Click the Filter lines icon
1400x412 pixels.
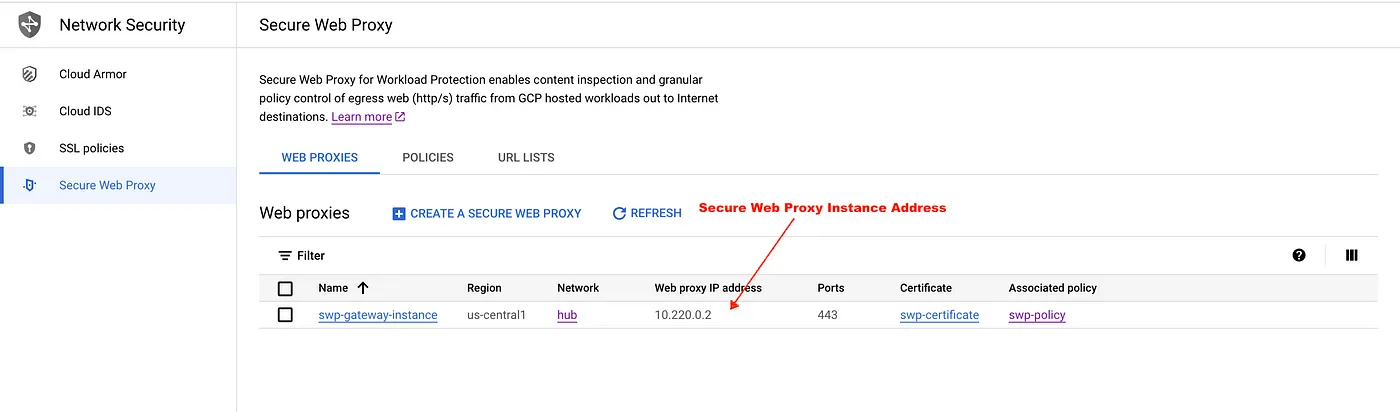285,255
